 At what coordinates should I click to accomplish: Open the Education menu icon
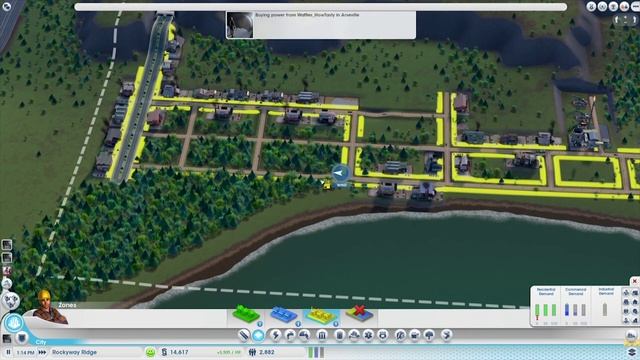pos(400,336)
